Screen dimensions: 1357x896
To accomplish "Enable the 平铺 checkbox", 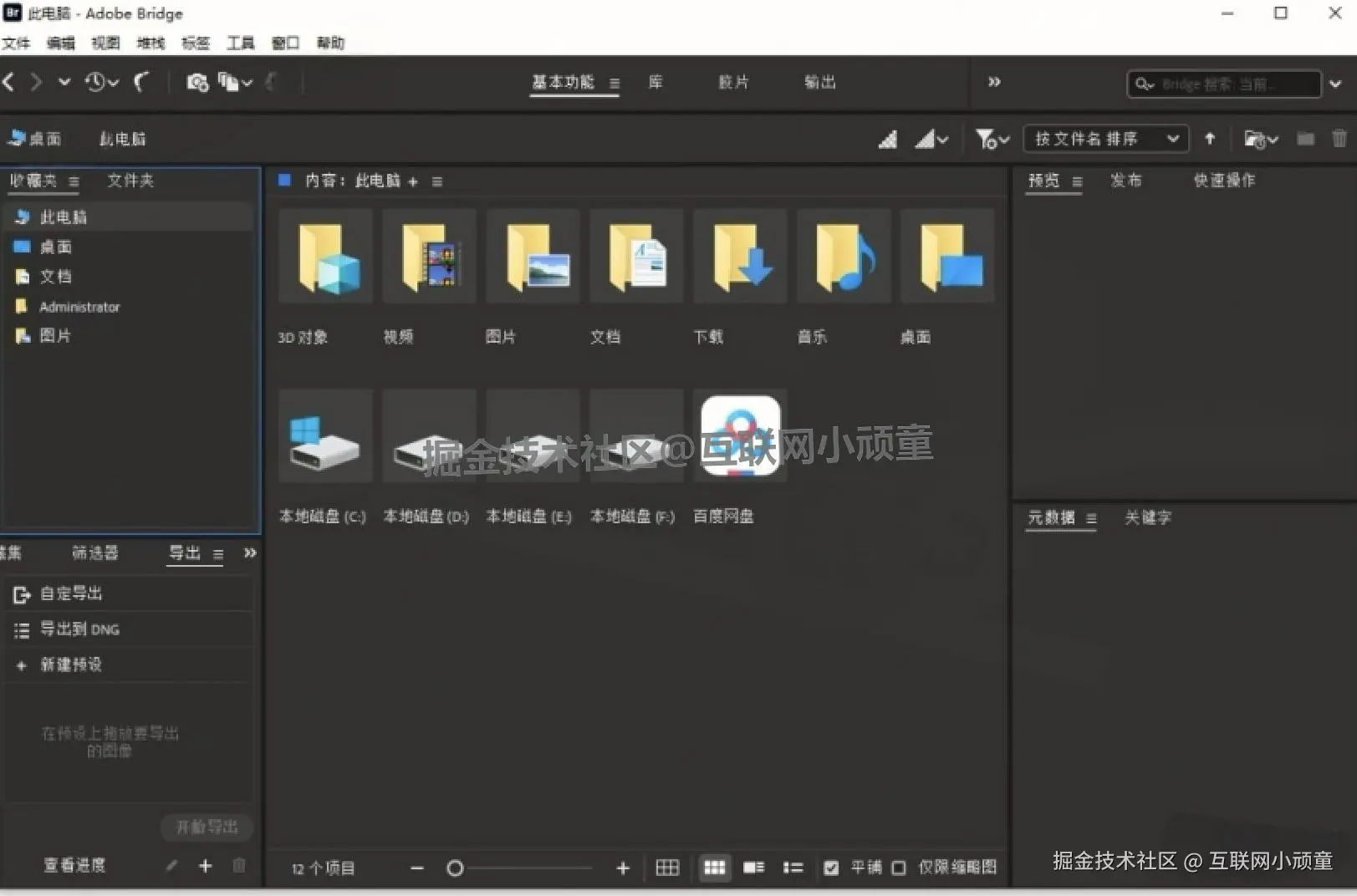I will 831,868.
